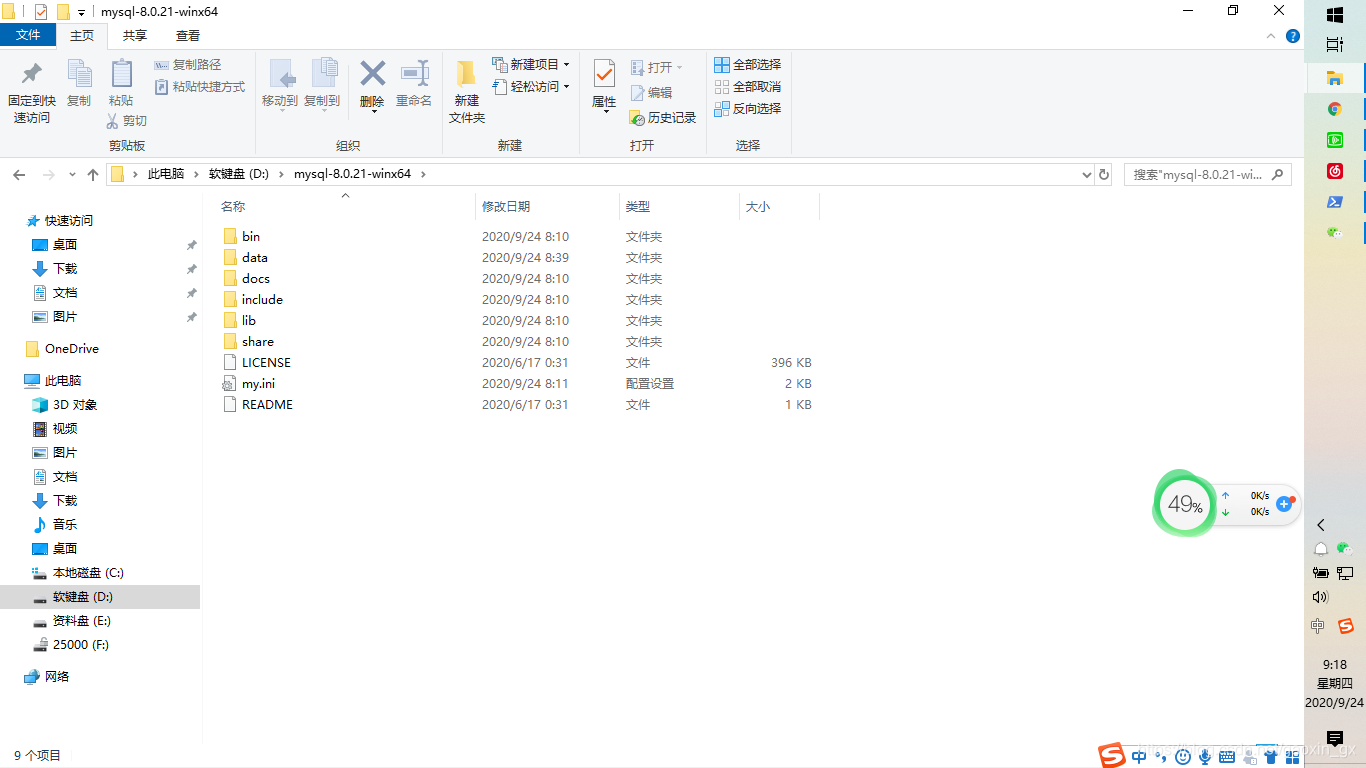Image resolution: width=1366 pixels, height=768 pixels.
Task: Switch to View (查看) tab
Action: (x=188, y=35)
